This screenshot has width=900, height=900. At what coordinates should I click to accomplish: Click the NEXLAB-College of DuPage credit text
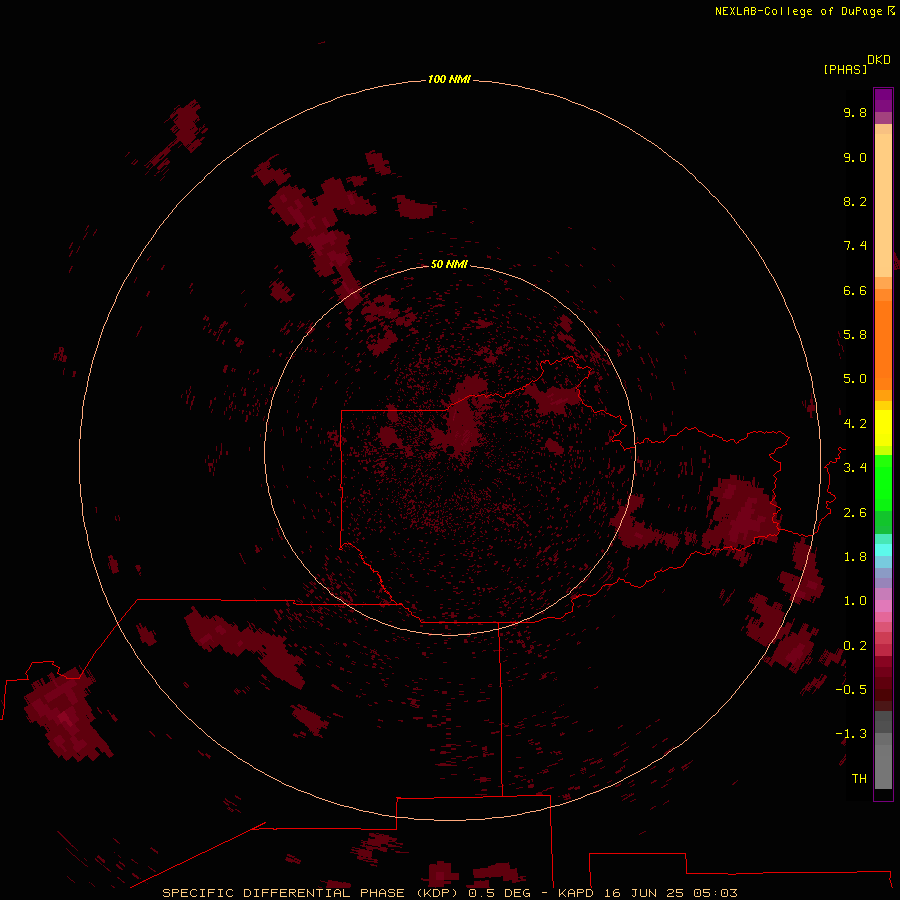[x=798, y=11]
